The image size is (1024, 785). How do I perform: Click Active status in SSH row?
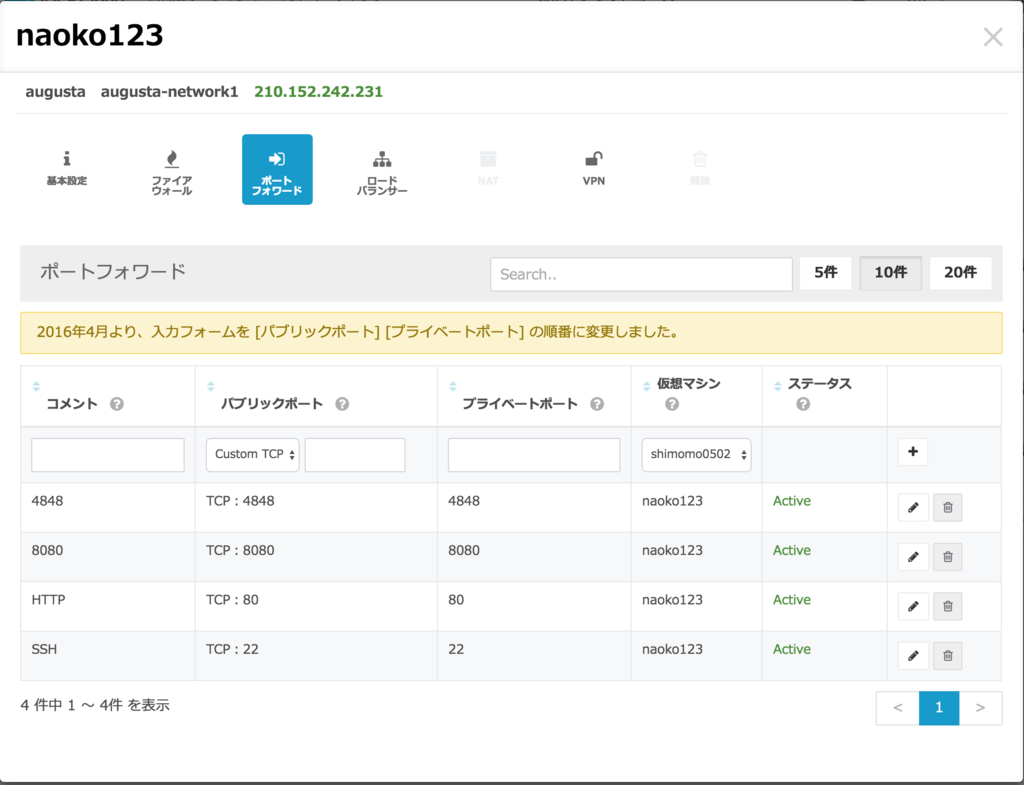(x=792, y=649)
